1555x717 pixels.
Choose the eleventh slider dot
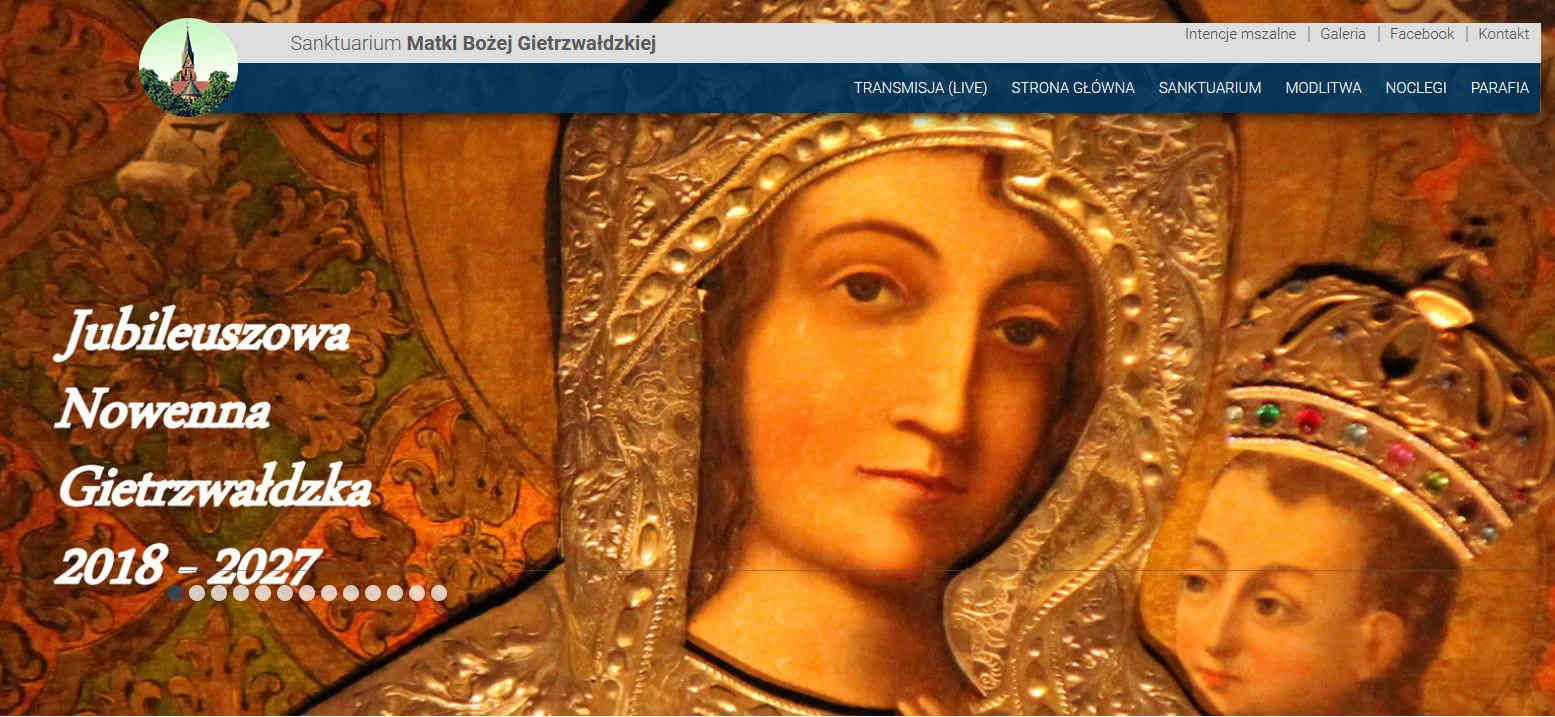pyautogui.click(x=395, y=593)
